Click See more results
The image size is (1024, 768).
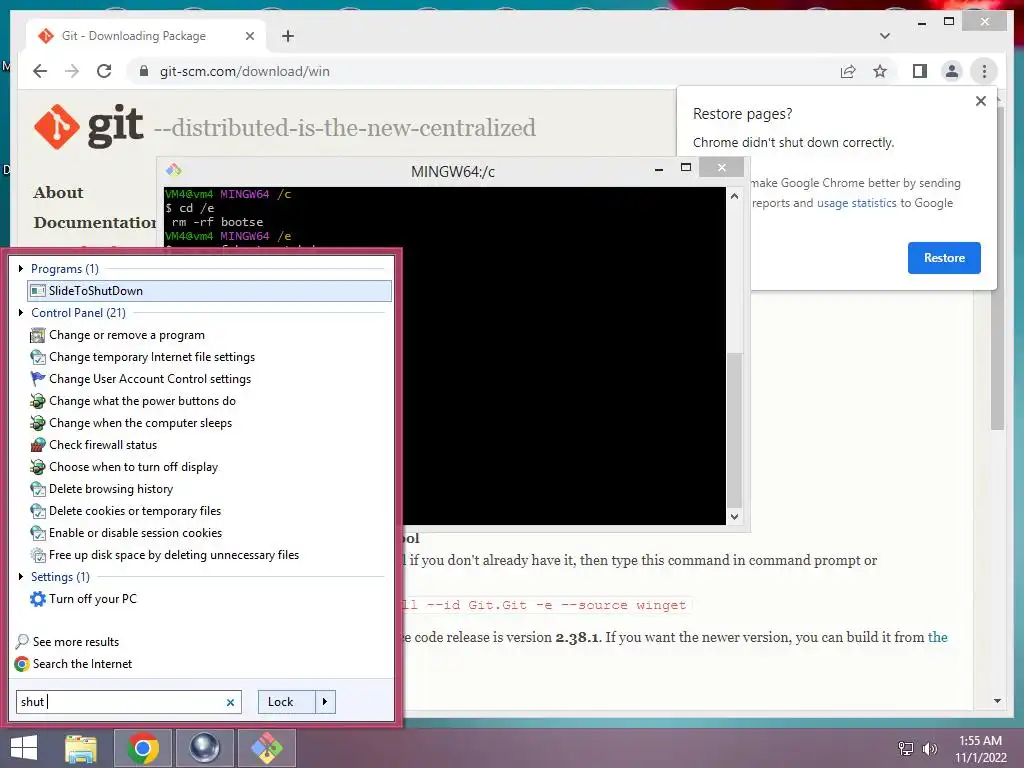(x=76, y=642)
